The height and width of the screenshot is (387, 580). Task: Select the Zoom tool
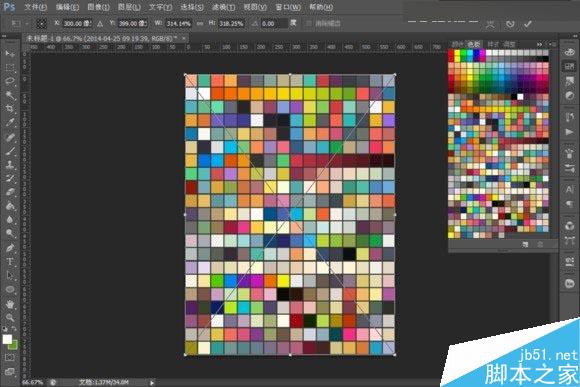[x=10, y=317]
